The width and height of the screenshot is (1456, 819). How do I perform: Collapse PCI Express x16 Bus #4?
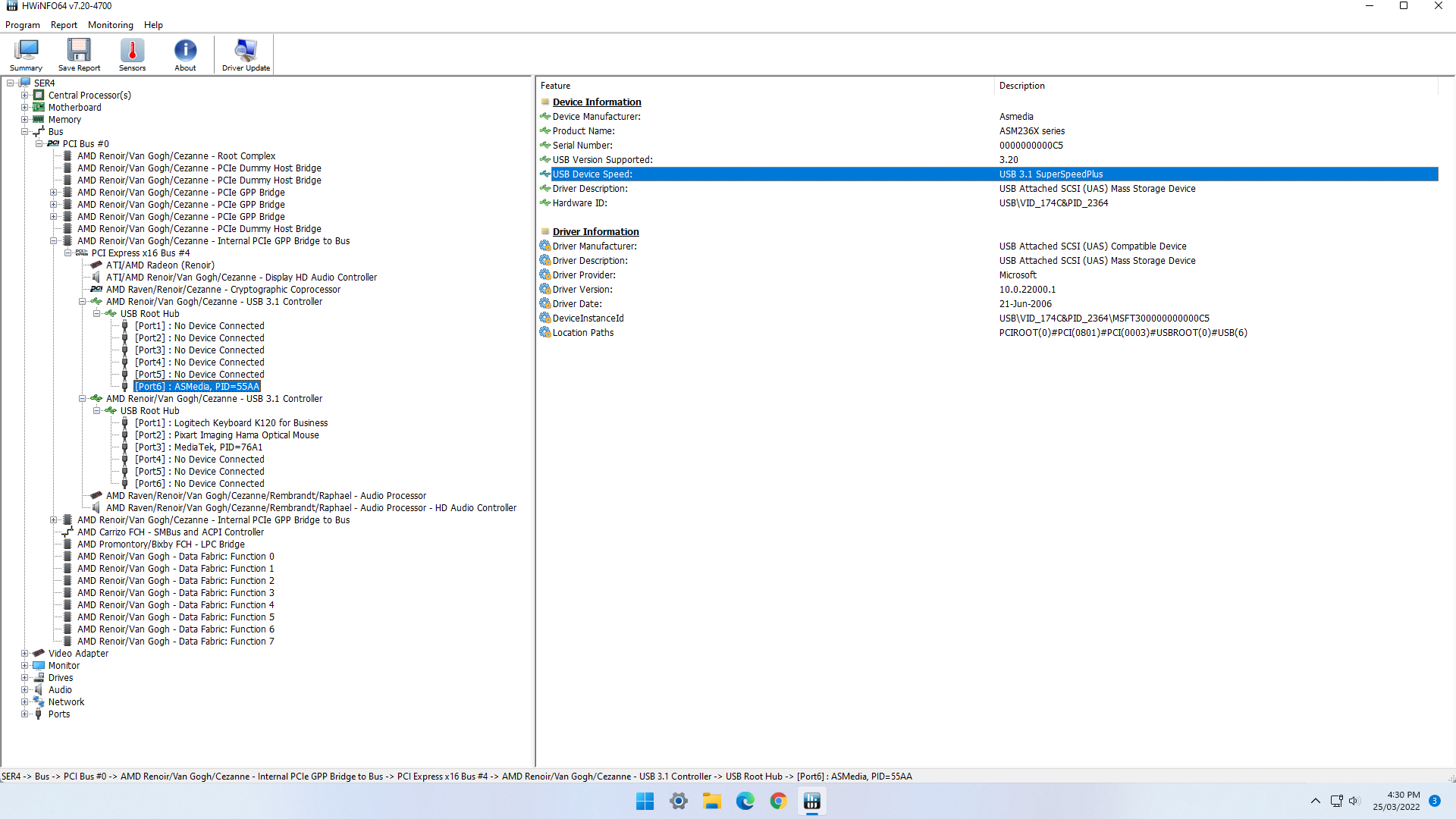(67, 253)
